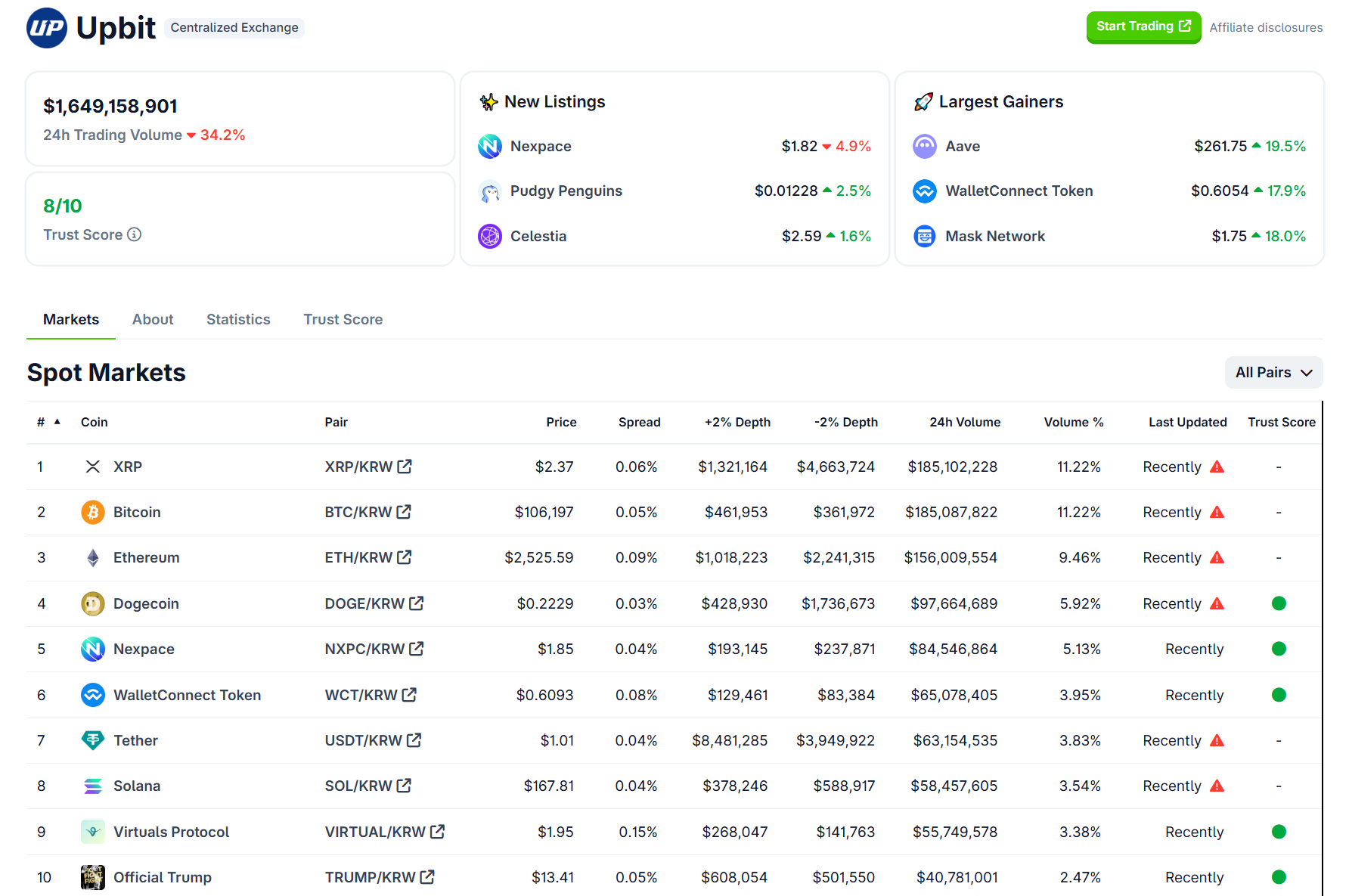Viewport: 1349px width, 896px height.
Task: Click the Virtuals Protocol coin icon
Action: tap(93, 832)
